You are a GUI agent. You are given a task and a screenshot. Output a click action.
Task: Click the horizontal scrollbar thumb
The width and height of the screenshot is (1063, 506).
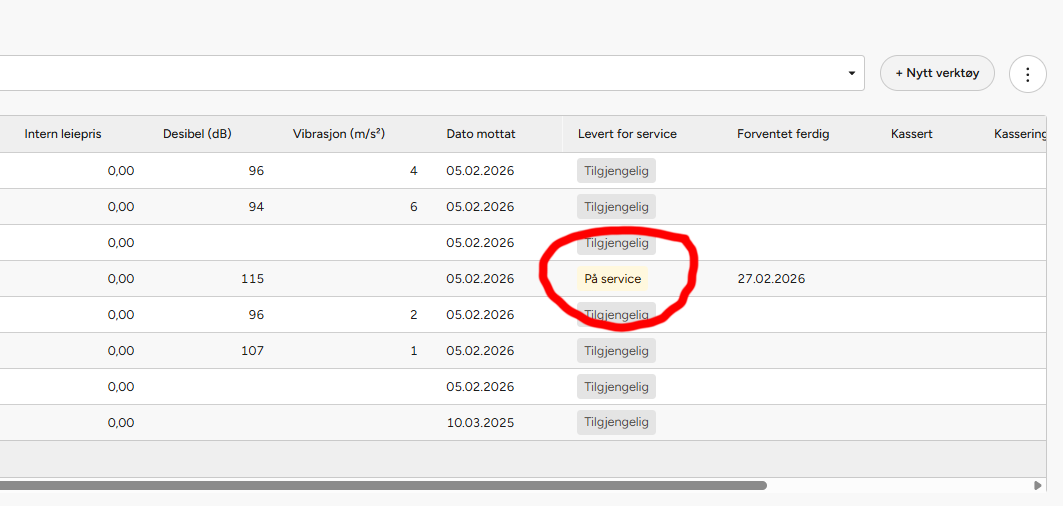(380, 486)
